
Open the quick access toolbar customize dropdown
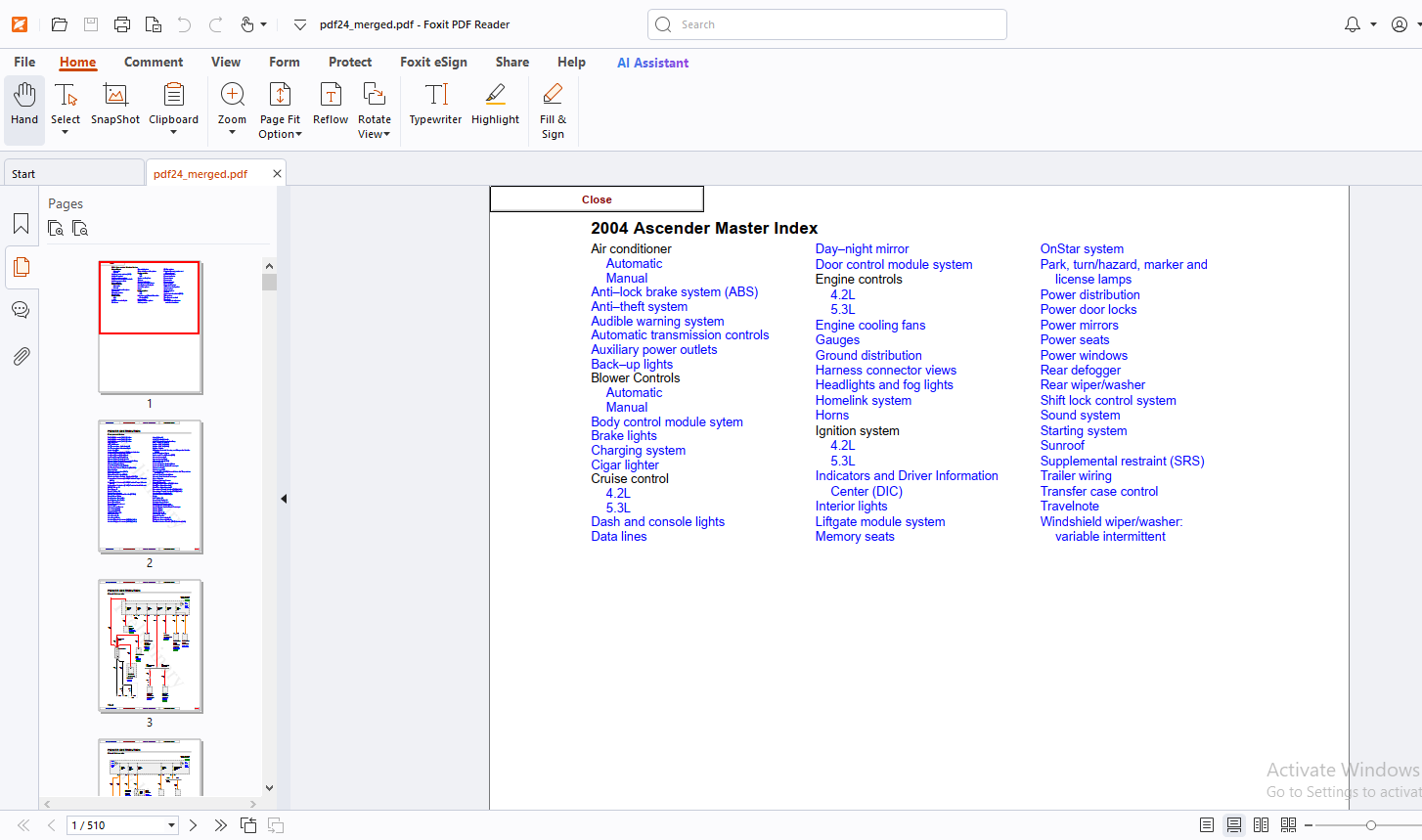coord(300,24)
